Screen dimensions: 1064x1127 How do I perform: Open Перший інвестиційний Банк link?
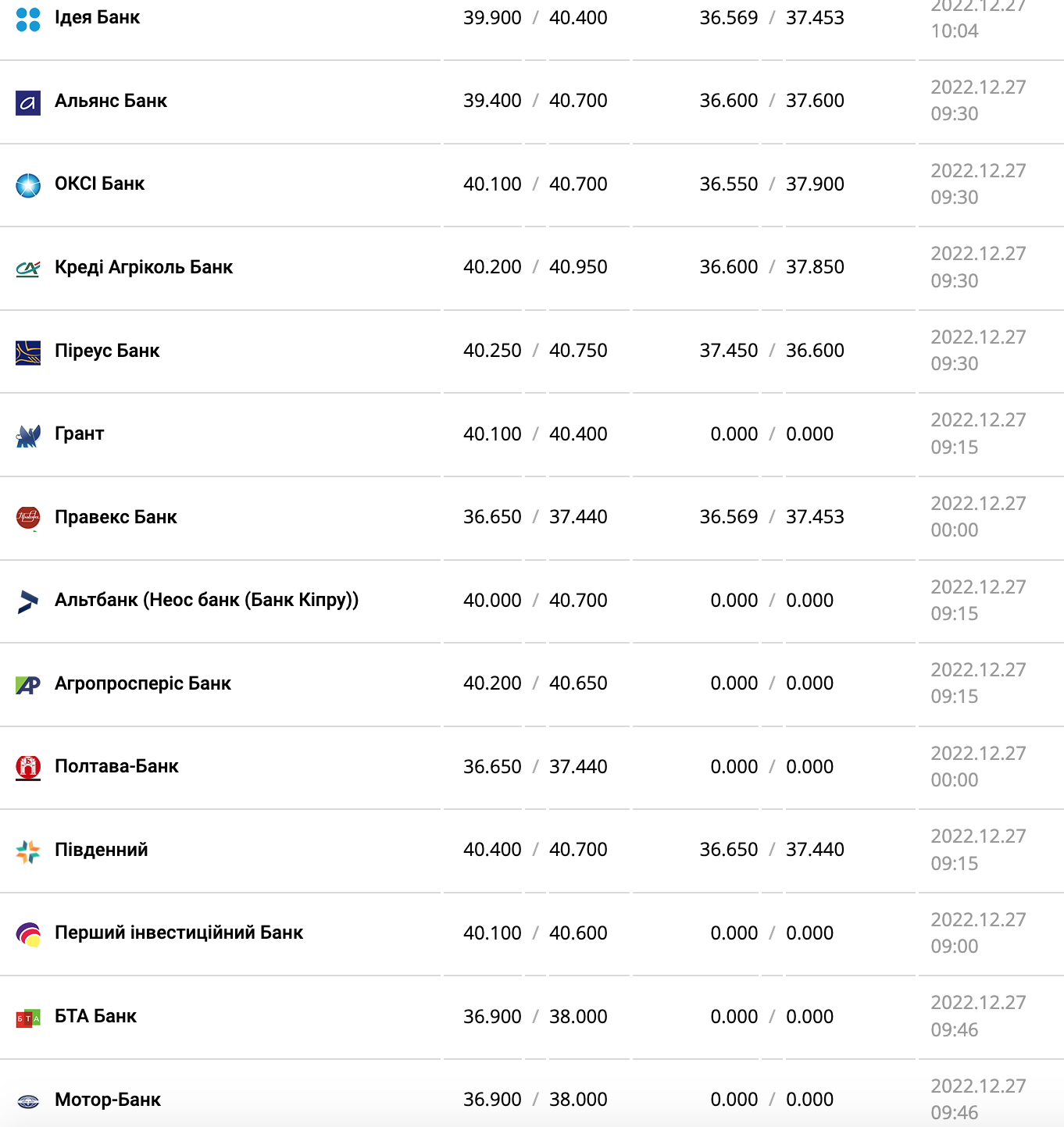pyautogui.click(x=179, y=933)
